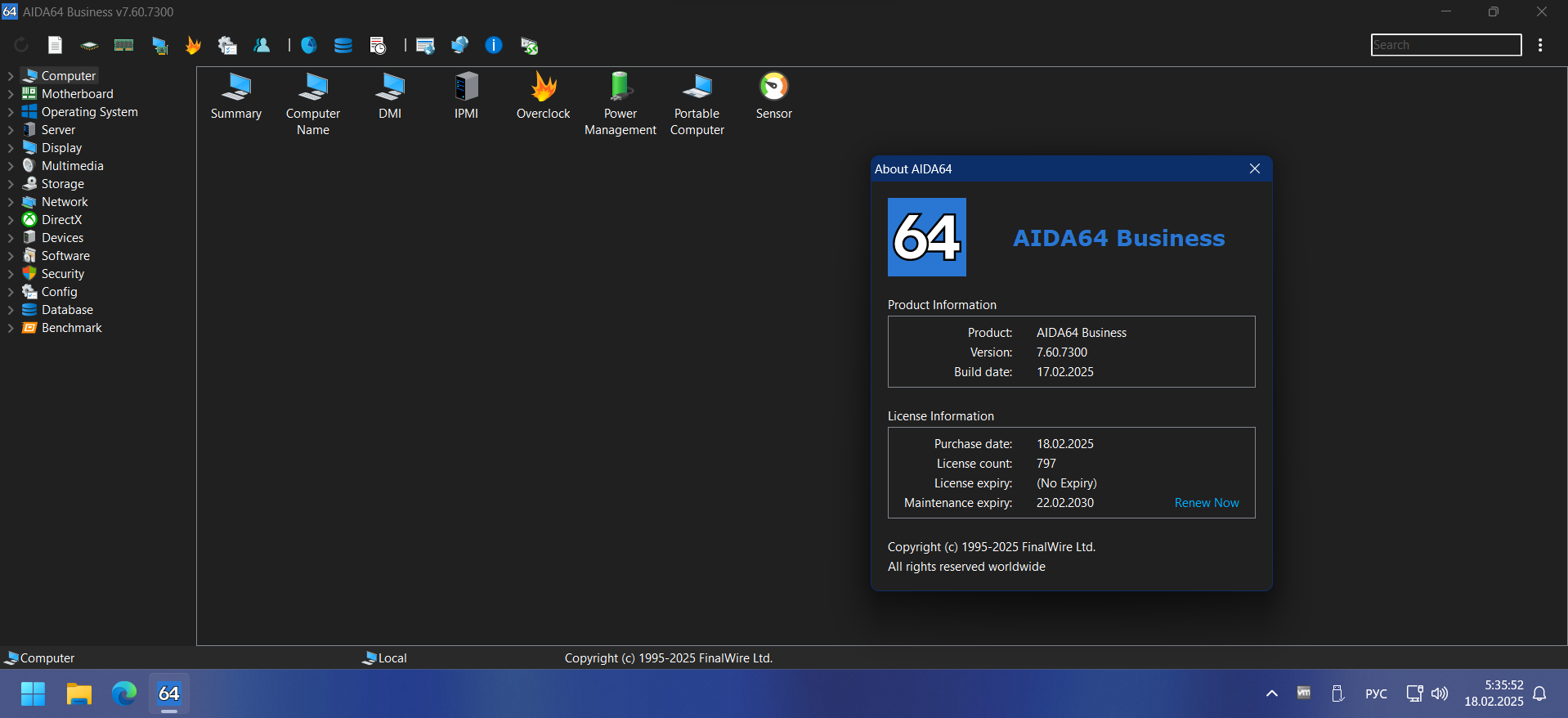Image resolution: width=1568 pixels, height=718 pixels.
Task: Expand the Server tree node arrow
Action: [11, 130]
